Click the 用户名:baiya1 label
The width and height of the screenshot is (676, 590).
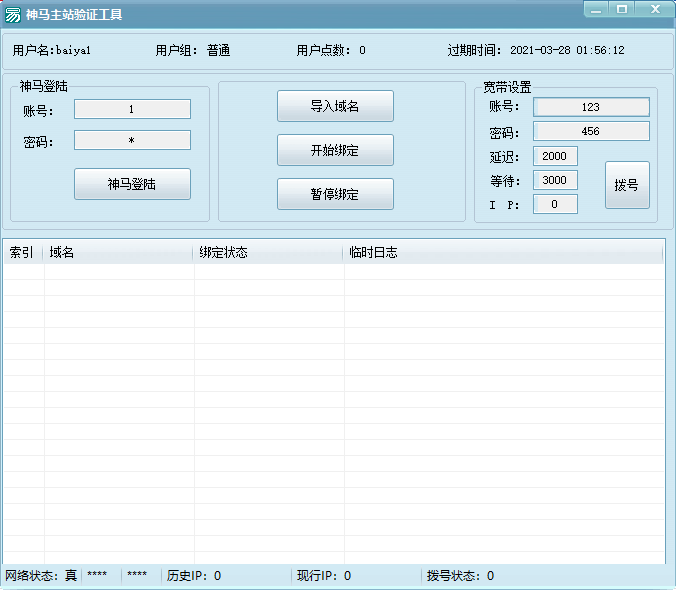coord(52,50)
